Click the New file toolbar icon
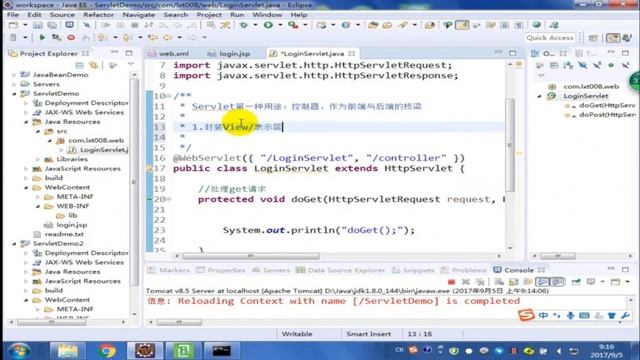Image resolution: width=640 pixels, height=360 pixels. pyautogui.click(x=13, y=25)
